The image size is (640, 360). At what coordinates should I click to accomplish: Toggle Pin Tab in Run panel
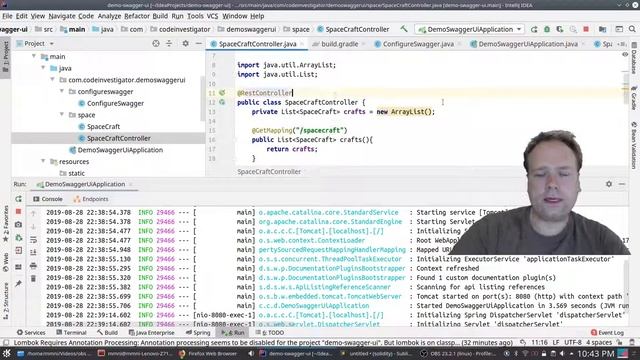click(x=18, y=283)
